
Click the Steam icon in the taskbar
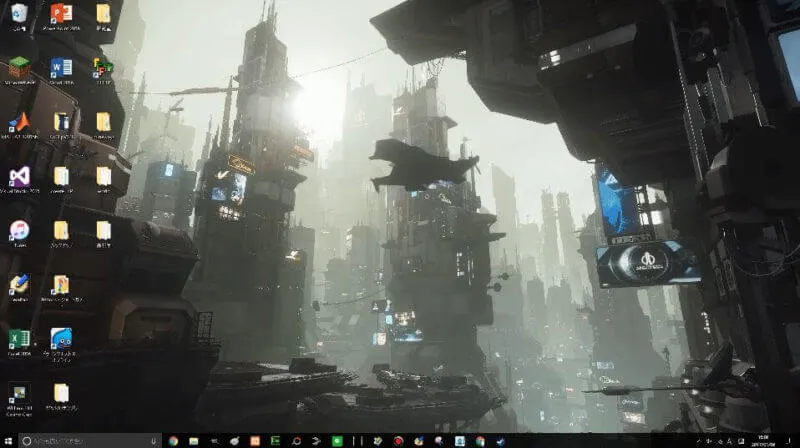pos(502,440)
